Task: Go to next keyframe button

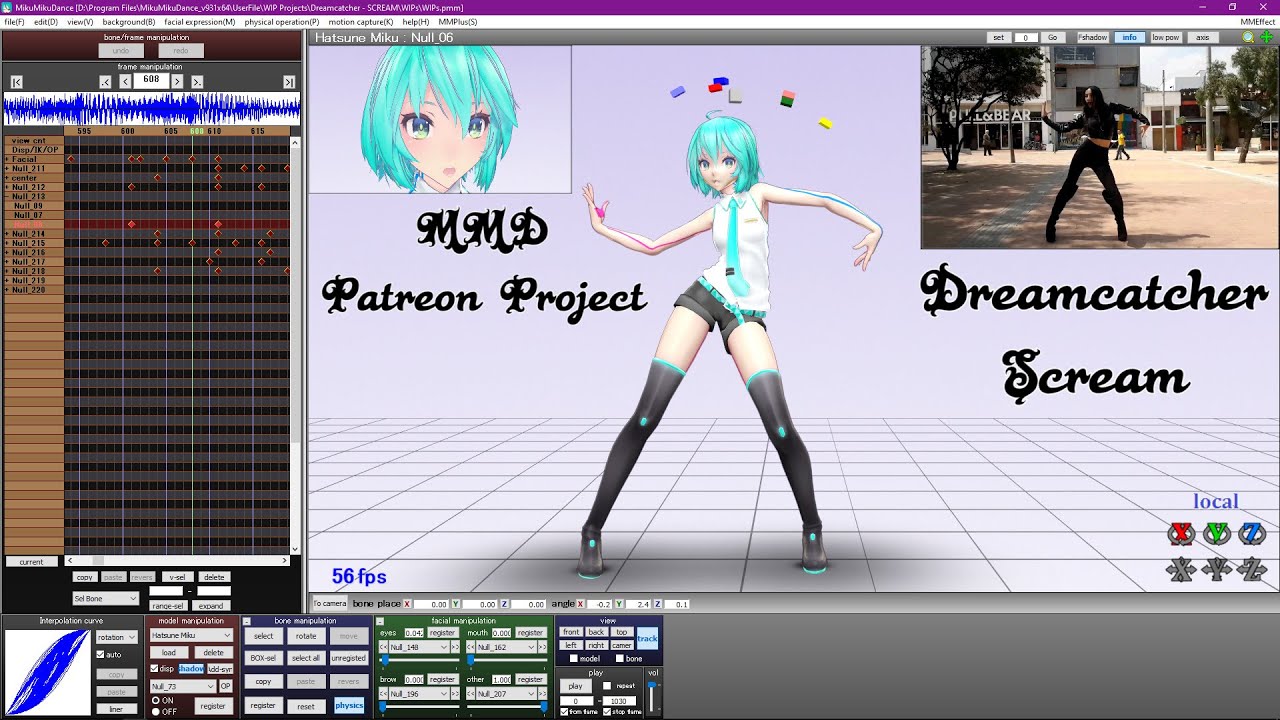Action: tap(197, 82)
